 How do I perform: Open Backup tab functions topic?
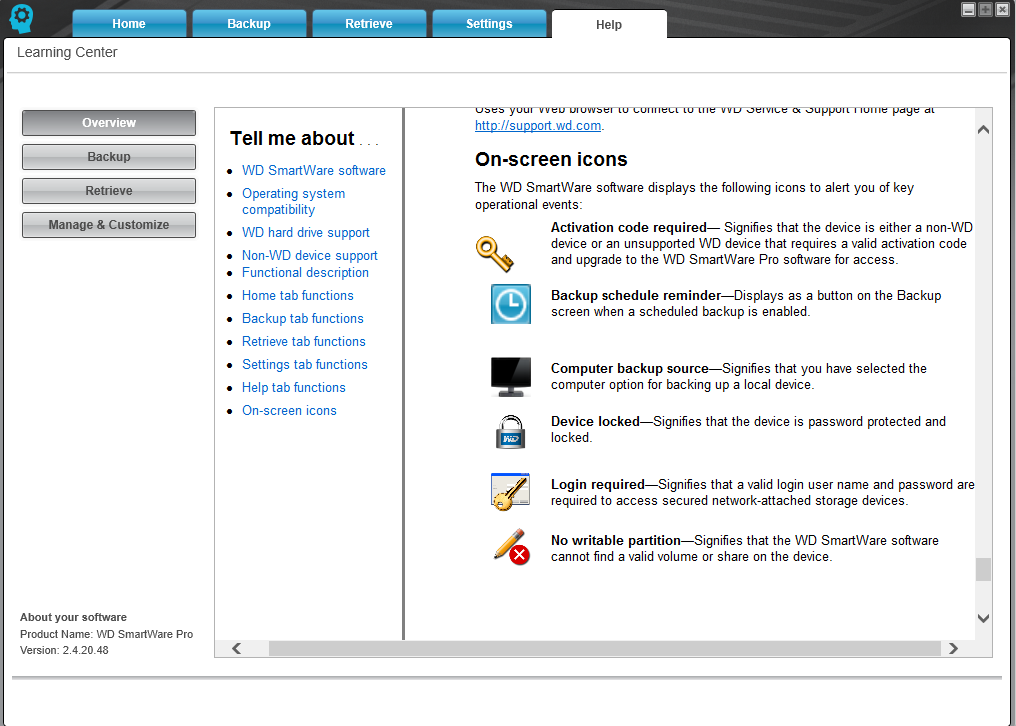(303, 319)
